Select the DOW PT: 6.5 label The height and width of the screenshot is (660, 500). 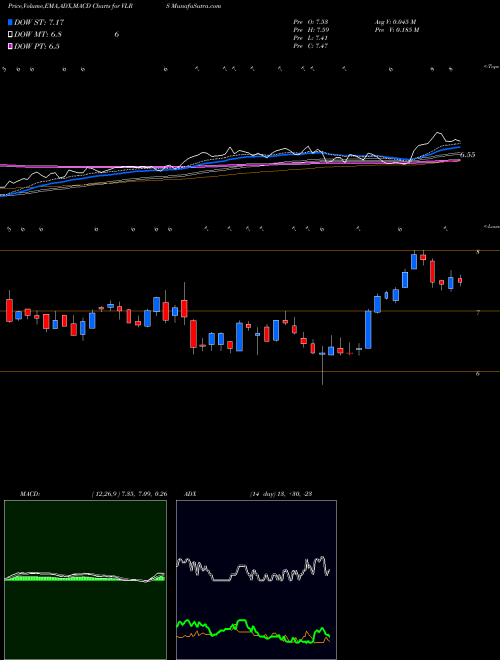point(37,46)
